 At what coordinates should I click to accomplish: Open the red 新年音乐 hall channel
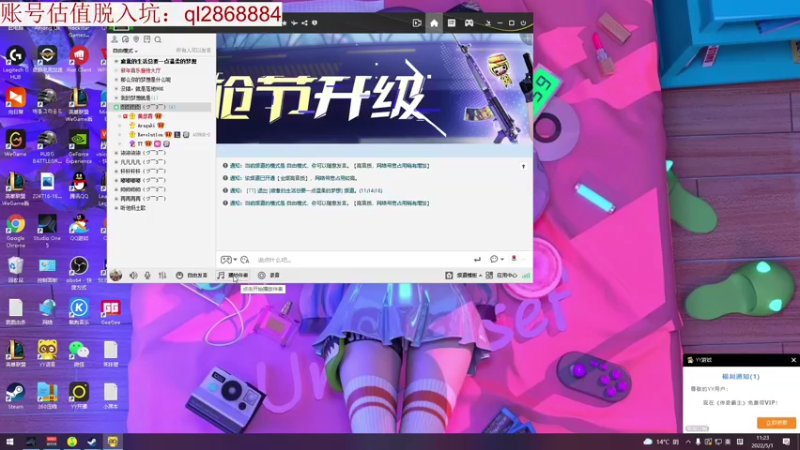click(140, 70)
